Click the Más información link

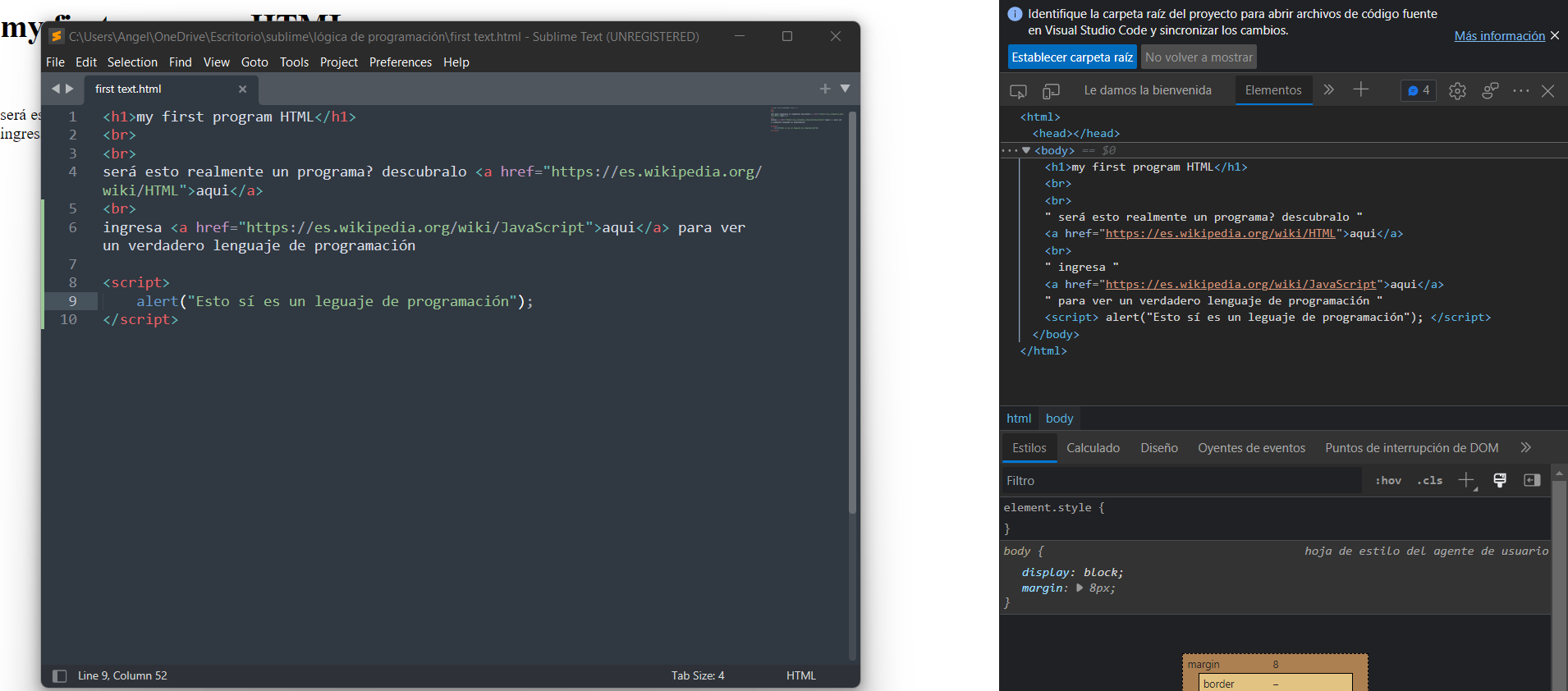coord(1499,36)
